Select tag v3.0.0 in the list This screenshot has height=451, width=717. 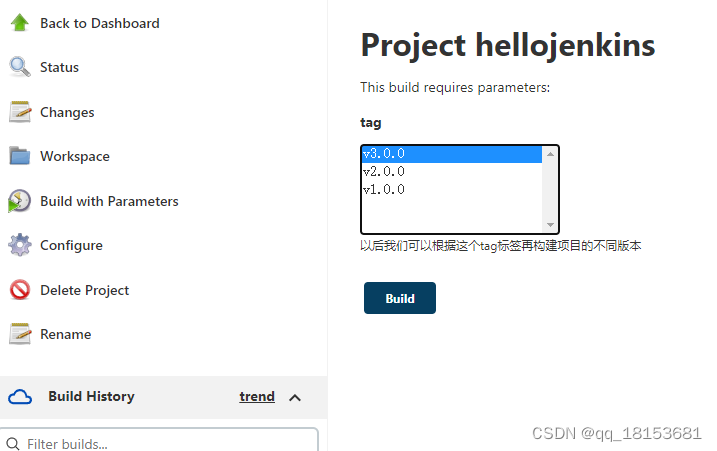coord(450,154)
